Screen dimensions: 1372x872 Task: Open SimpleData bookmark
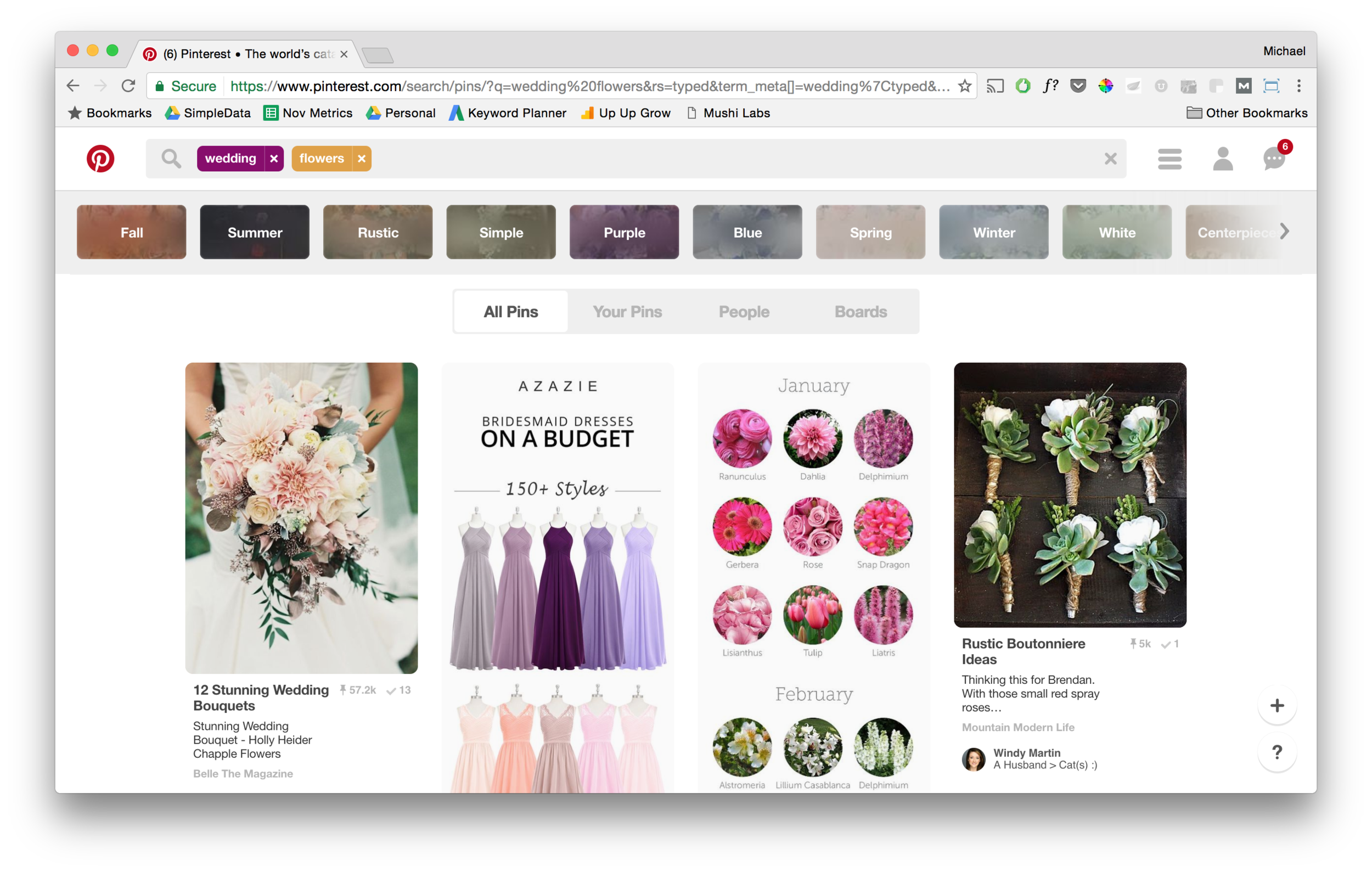208,113
